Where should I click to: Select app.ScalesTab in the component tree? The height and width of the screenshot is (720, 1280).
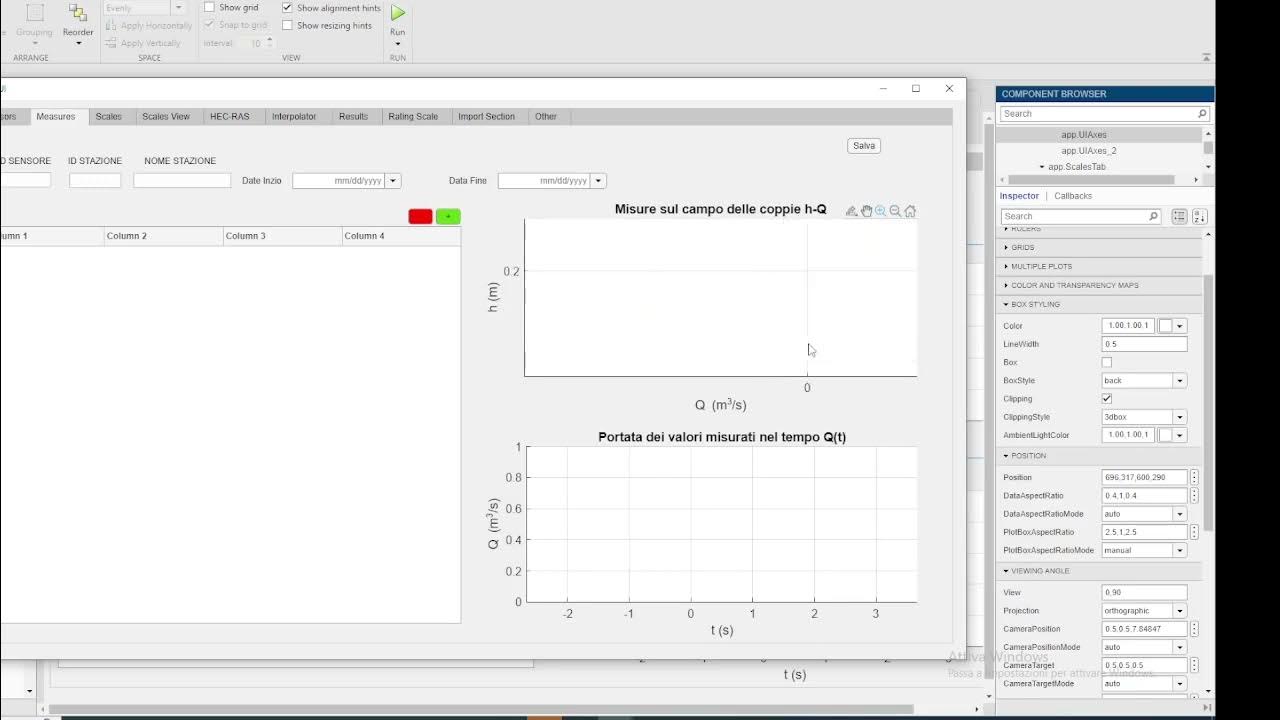tap(1076, 167)
